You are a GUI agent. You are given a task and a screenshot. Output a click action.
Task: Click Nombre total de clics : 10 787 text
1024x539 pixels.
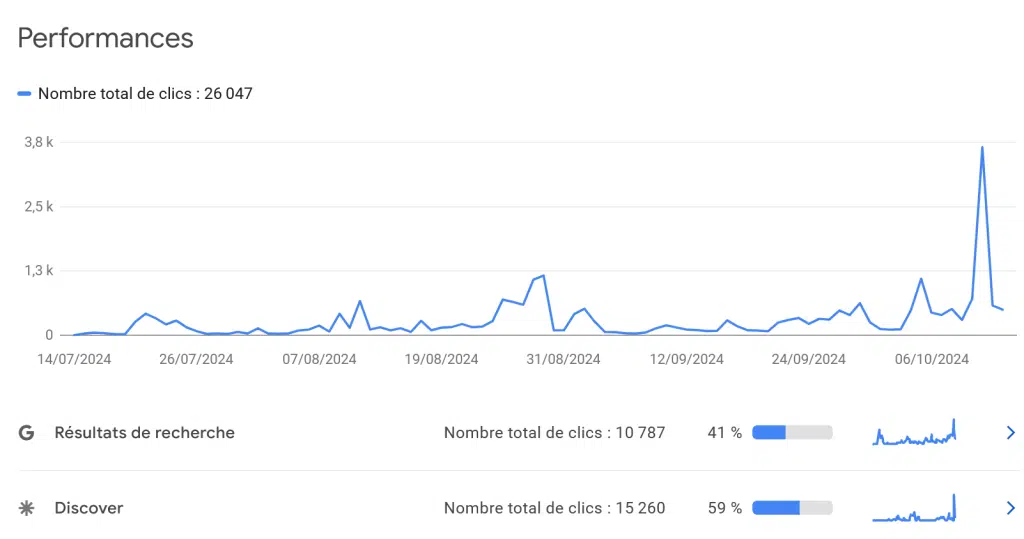[x=554, y=433]
